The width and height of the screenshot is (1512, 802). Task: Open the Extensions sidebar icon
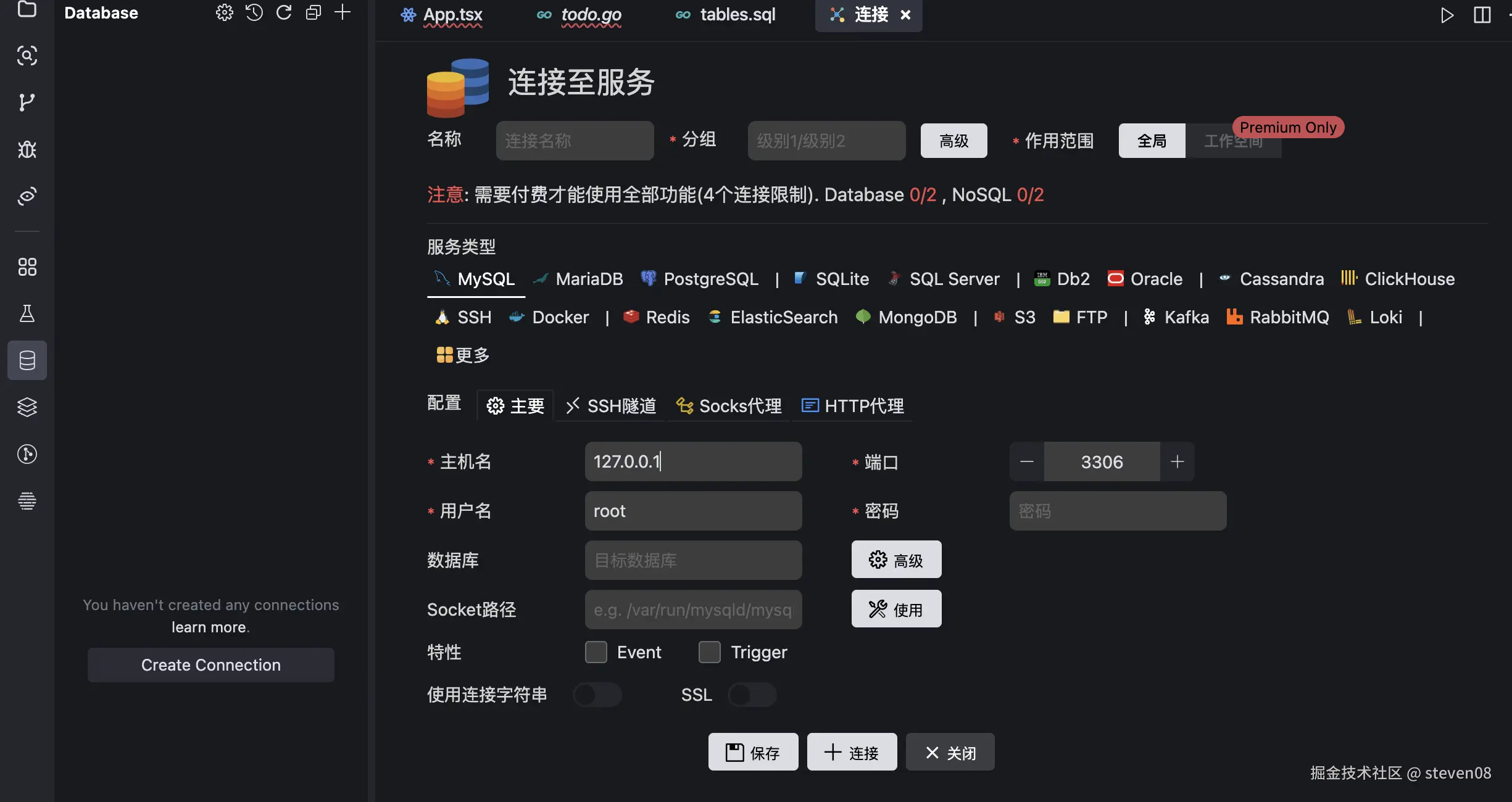tap(27, 267)
